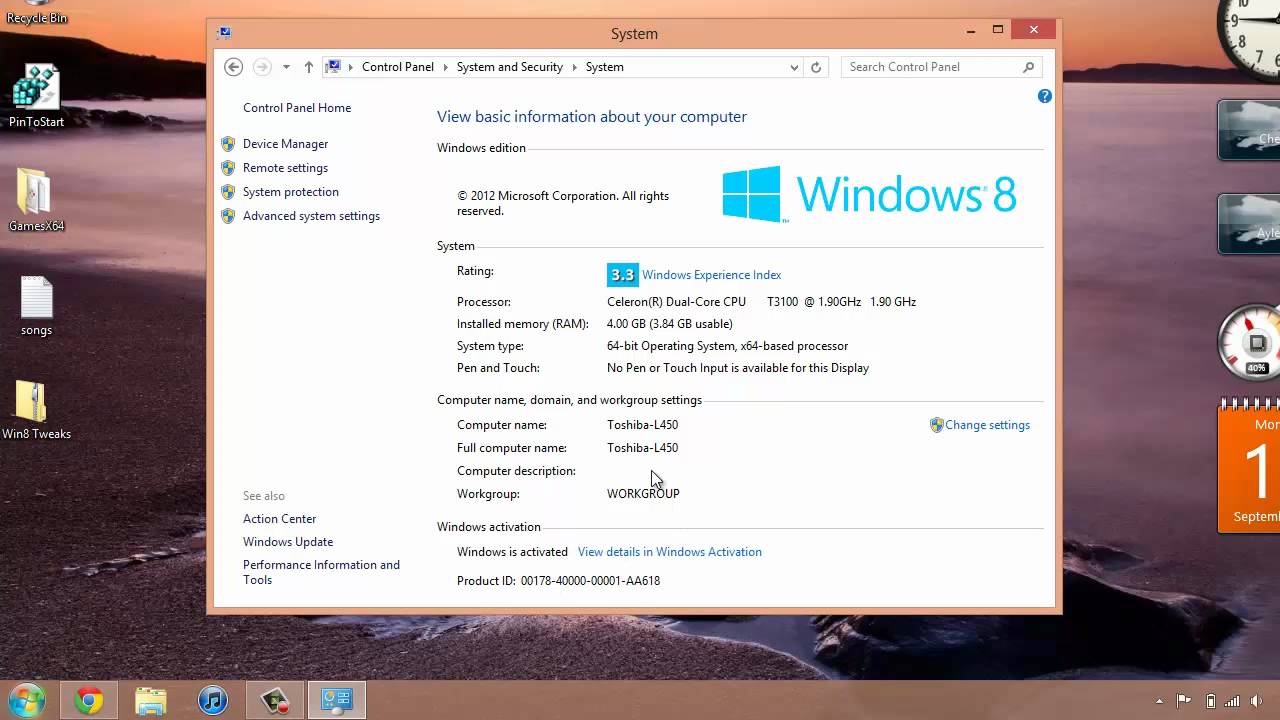Go up one level arrow
Viewport: 1280px width, 720px height.
[308, 67]
